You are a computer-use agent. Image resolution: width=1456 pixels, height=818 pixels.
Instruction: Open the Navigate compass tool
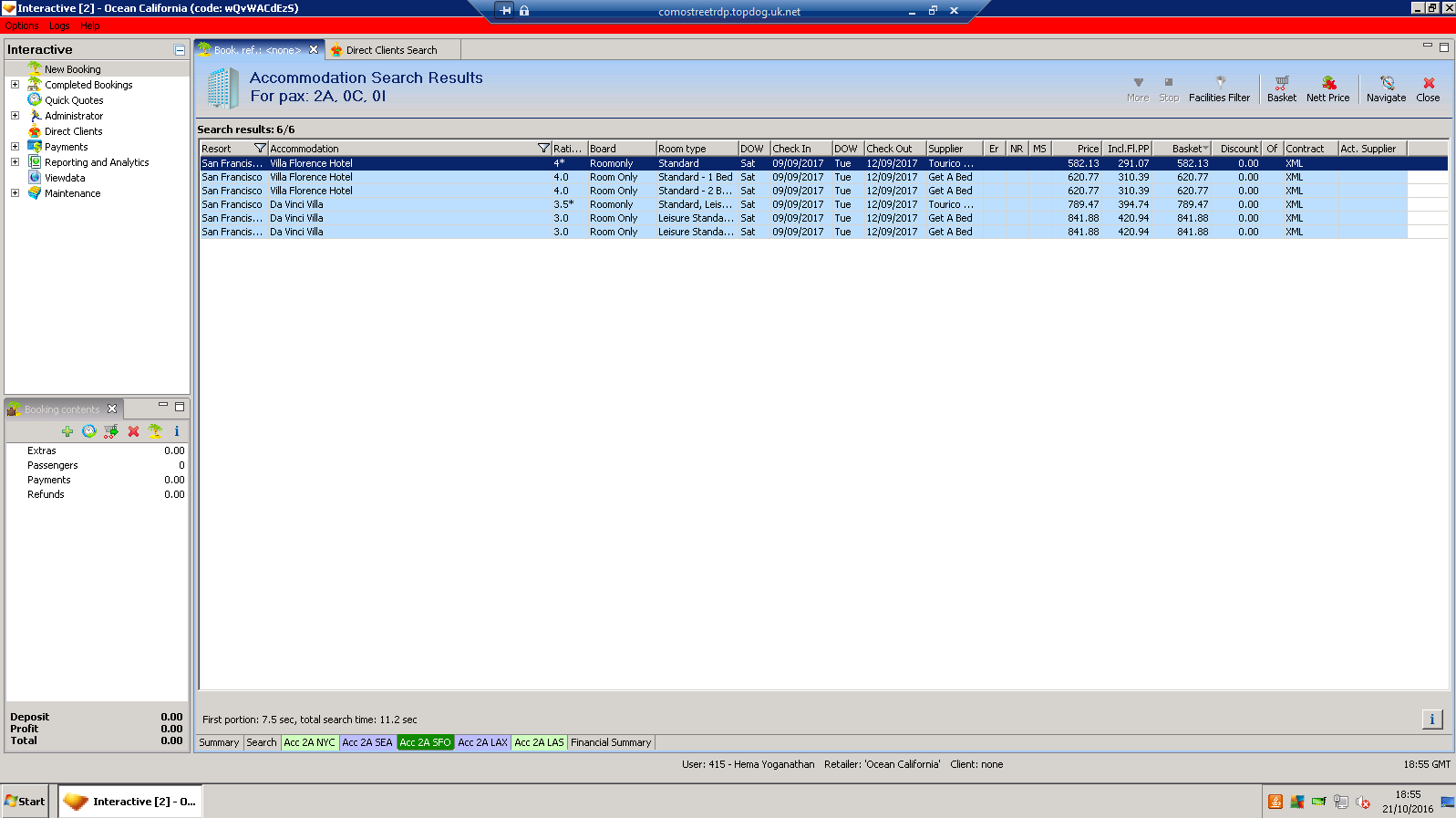(1386, 88)
